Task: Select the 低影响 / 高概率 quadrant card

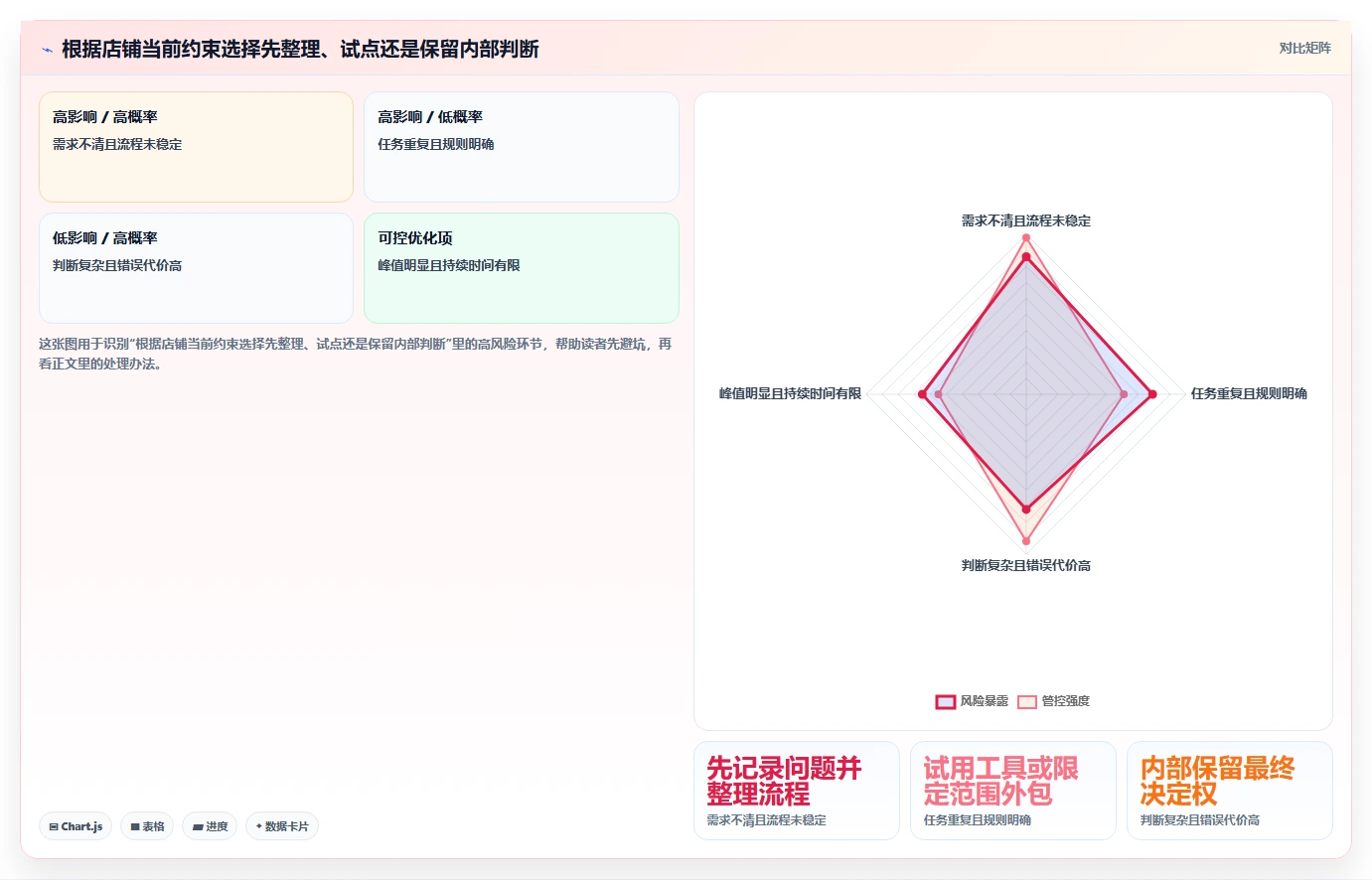Action: [x=196, y=268]
